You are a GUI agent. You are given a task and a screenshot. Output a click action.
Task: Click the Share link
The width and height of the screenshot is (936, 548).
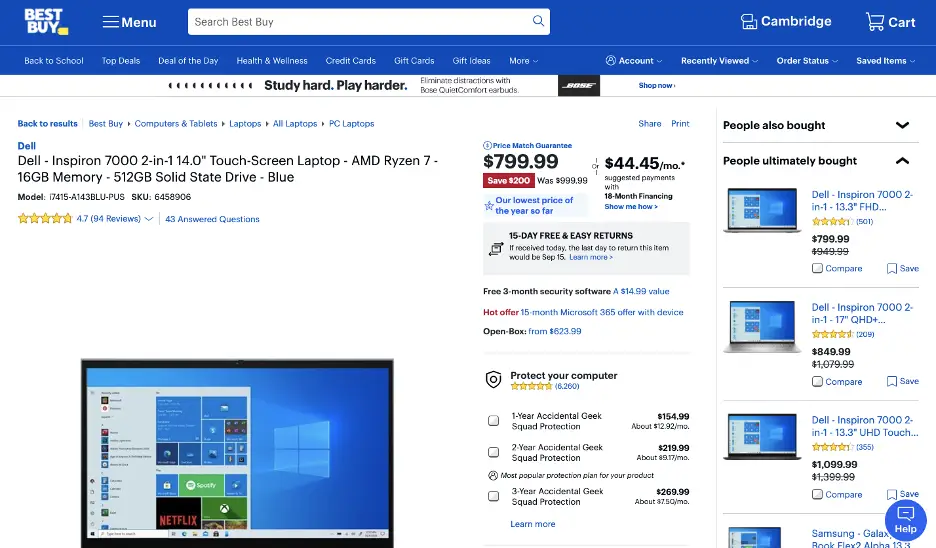(649, 124)
